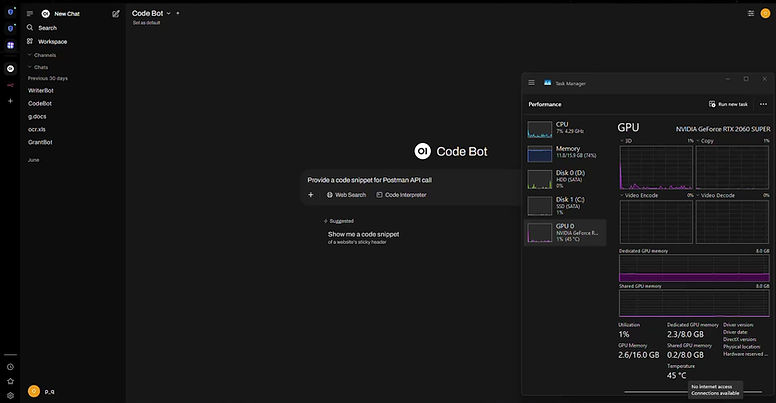Open the WriterBot chat in sidebar

coord(41,91)
